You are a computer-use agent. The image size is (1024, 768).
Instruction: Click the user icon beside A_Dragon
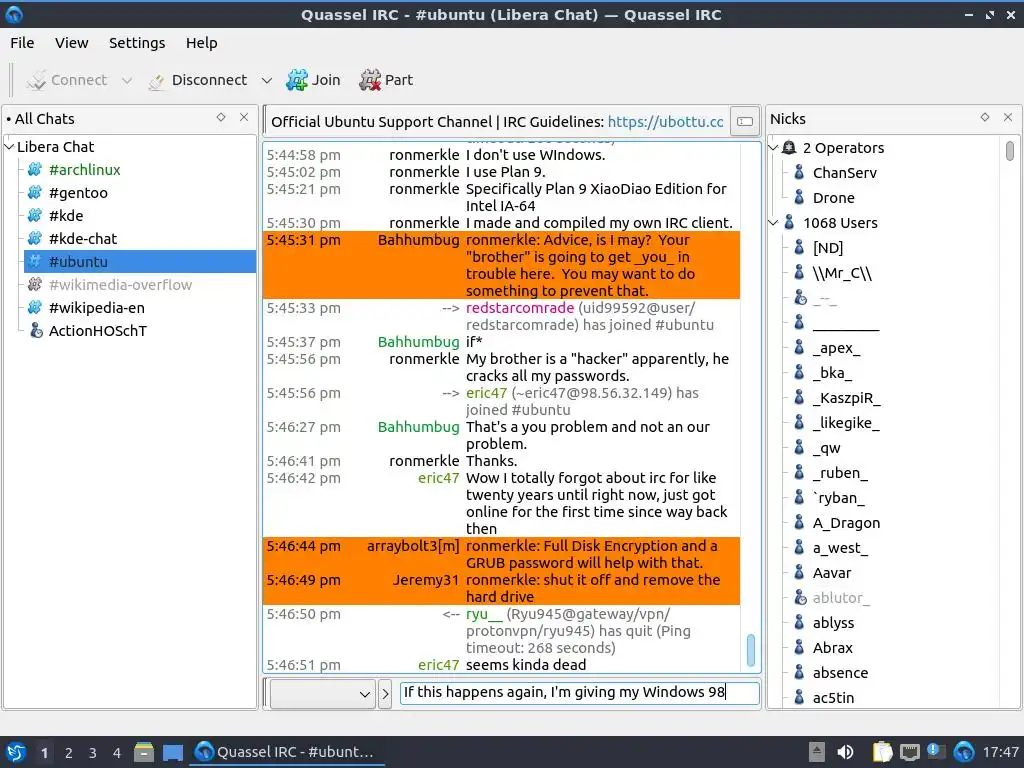(x=799, y=522)
